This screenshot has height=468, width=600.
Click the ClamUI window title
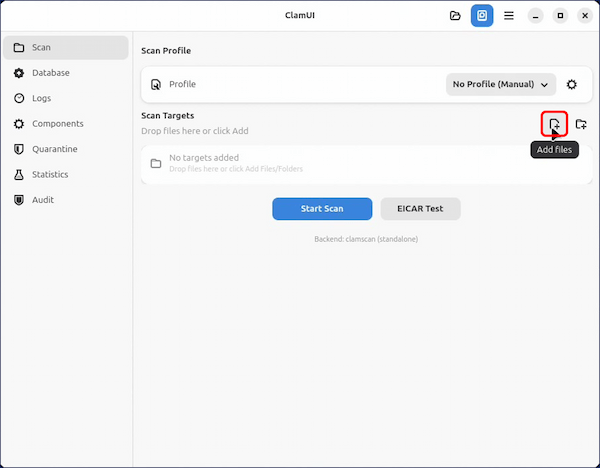[300, 15]
